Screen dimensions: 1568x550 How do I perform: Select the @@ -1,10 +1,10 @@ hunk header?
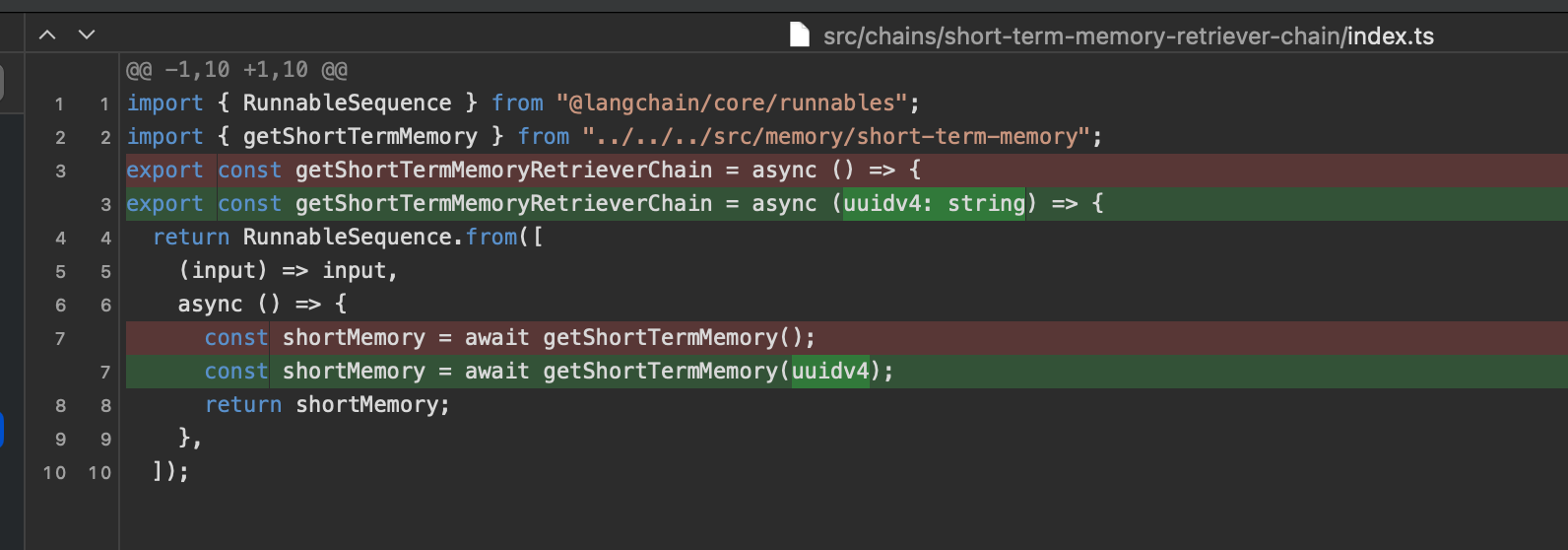pos(236,70)
